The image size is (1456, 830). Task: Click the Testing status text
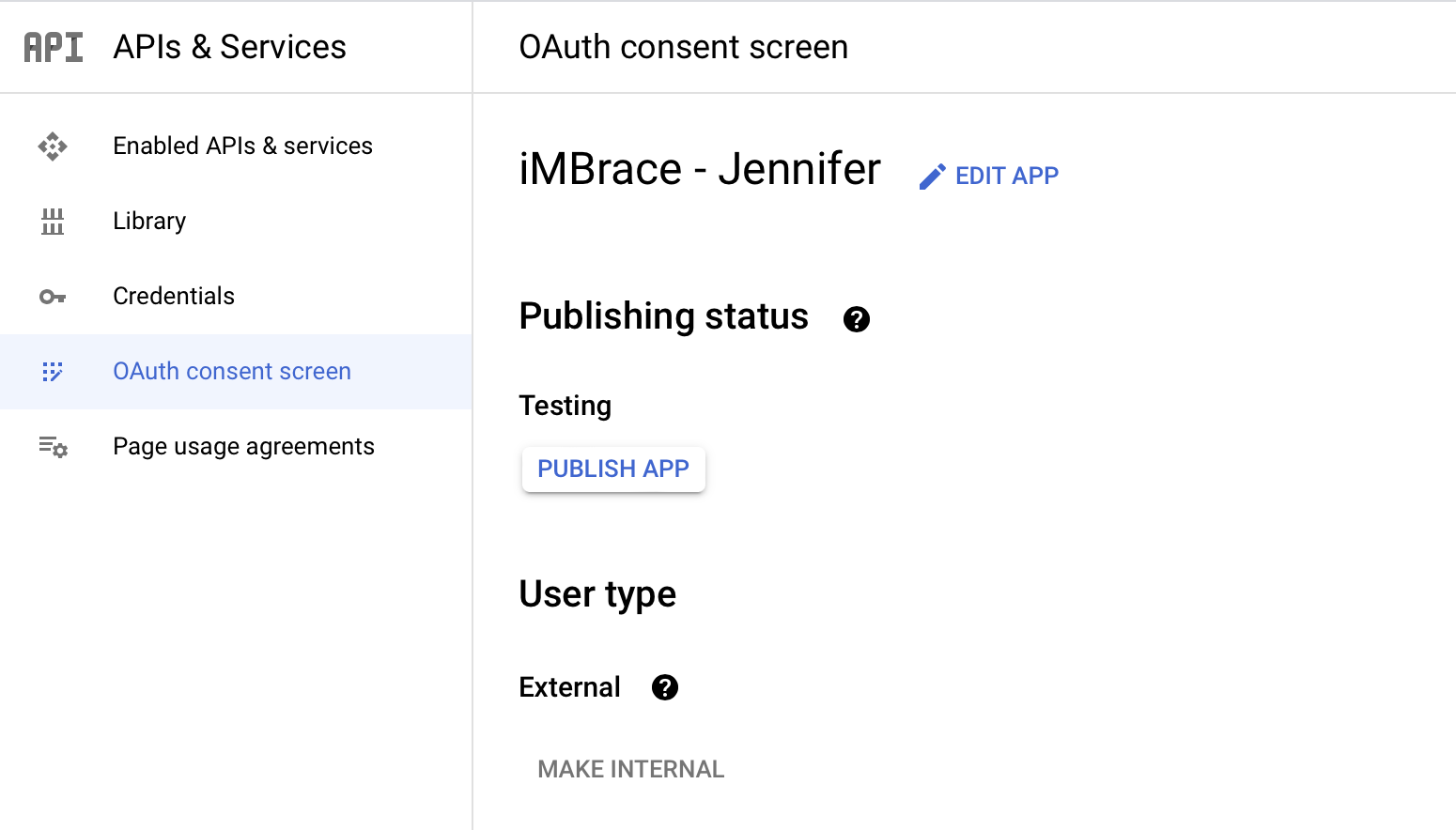coord(565,406)
